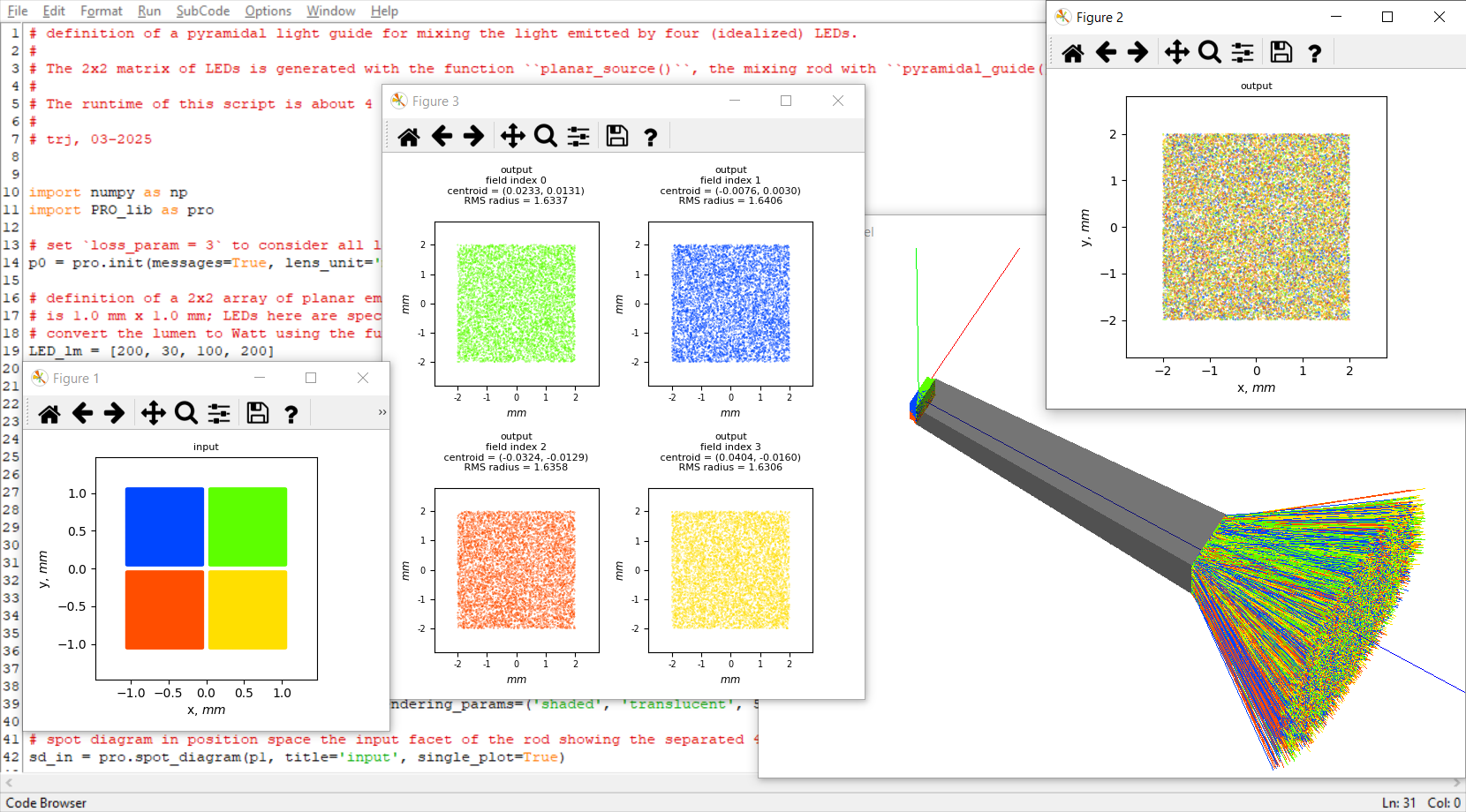
Task: Open the Options menu dropdown
Action: tap(268, 11)
